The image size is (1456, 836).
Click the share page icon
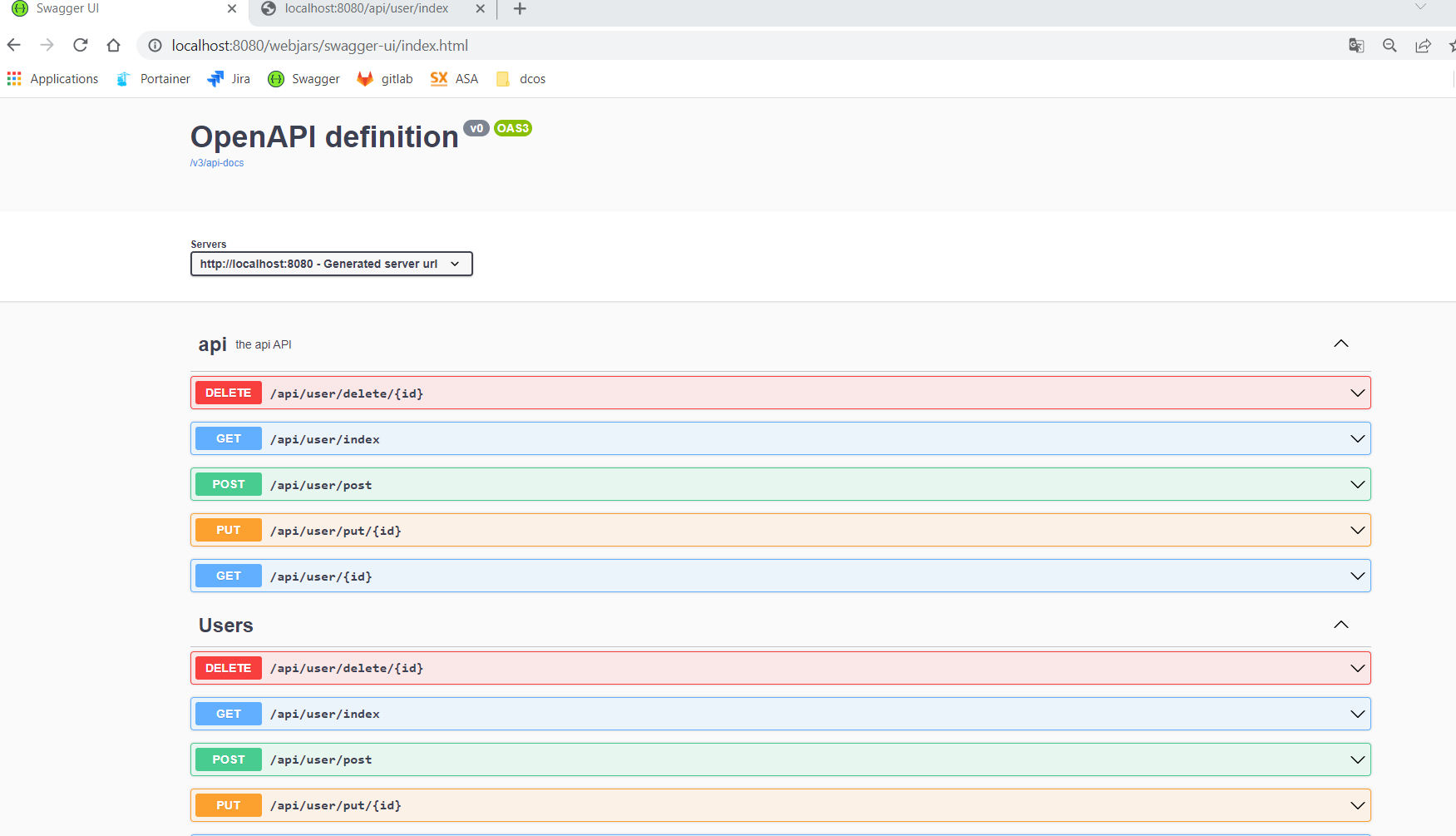coord(1423,46)
